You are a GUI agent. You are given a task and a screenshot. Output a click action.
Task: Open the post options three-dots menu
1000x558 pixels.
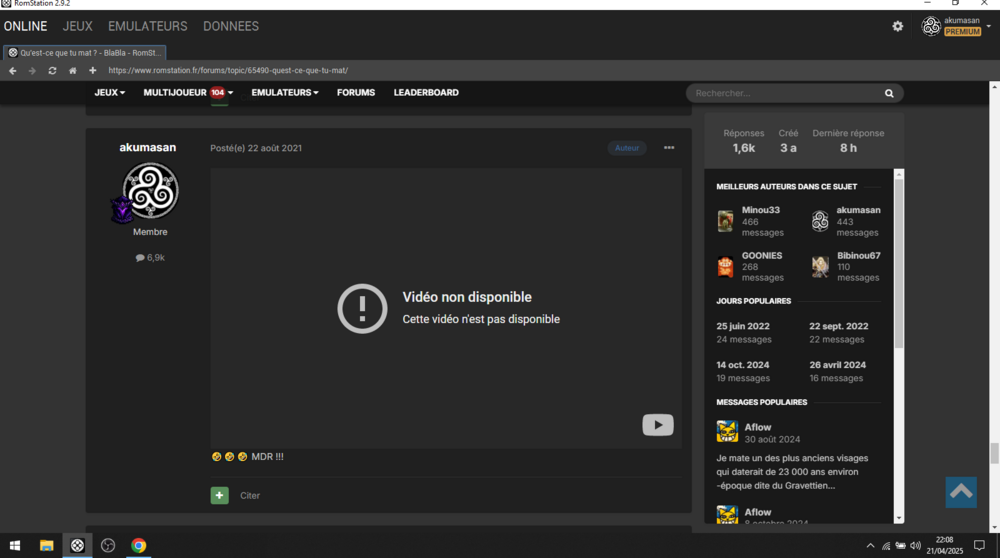pos(669,148)
